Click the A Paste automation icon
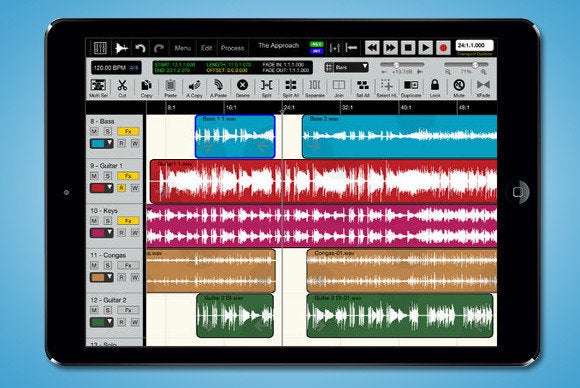Image resolution: width=580 pixels, height=388 pixels. (219, 88)
